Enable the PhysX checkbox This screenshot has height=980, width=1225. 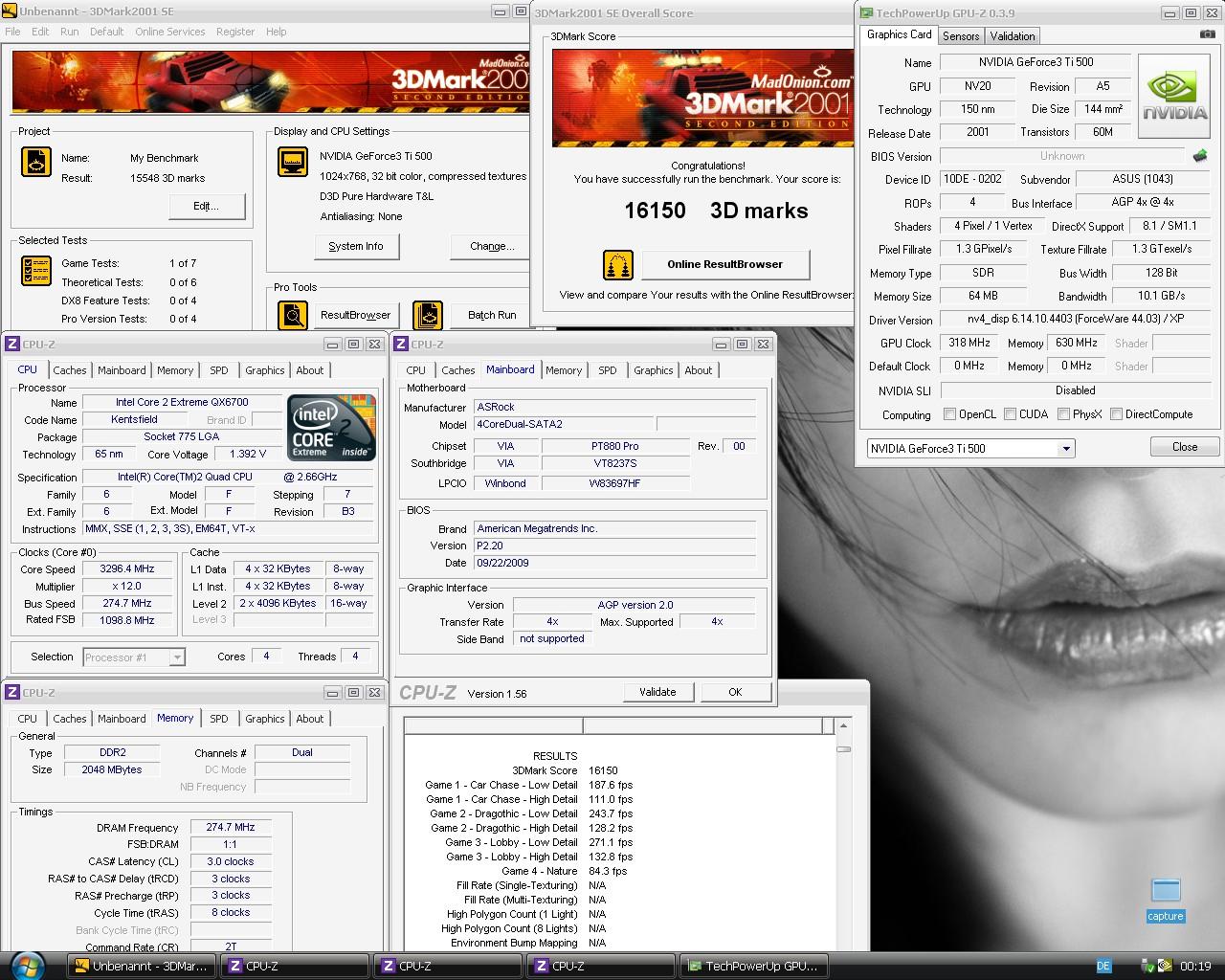(1064, 414)
